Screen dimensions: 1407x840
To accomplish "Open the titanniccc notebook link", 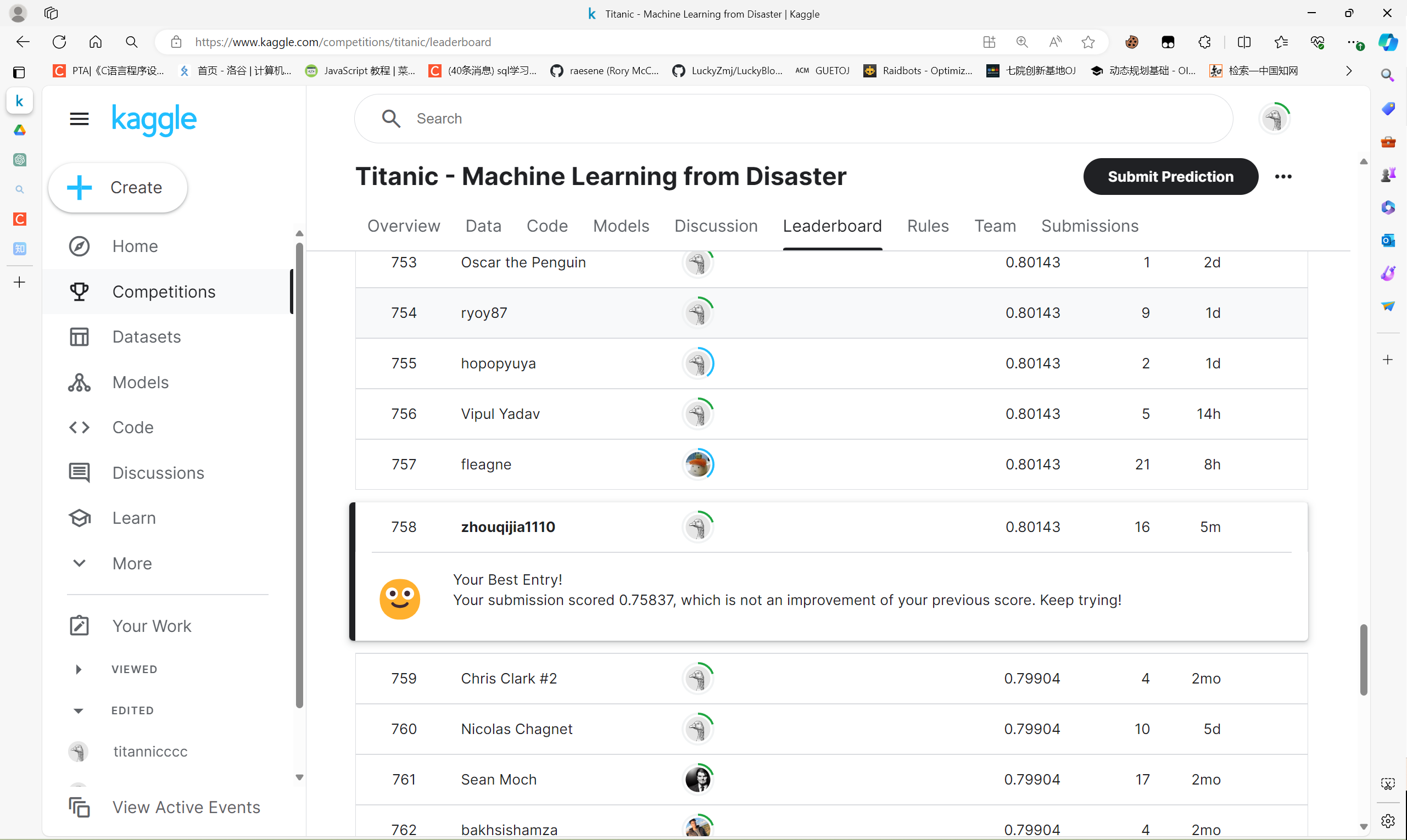I will (x=150, y=751).
